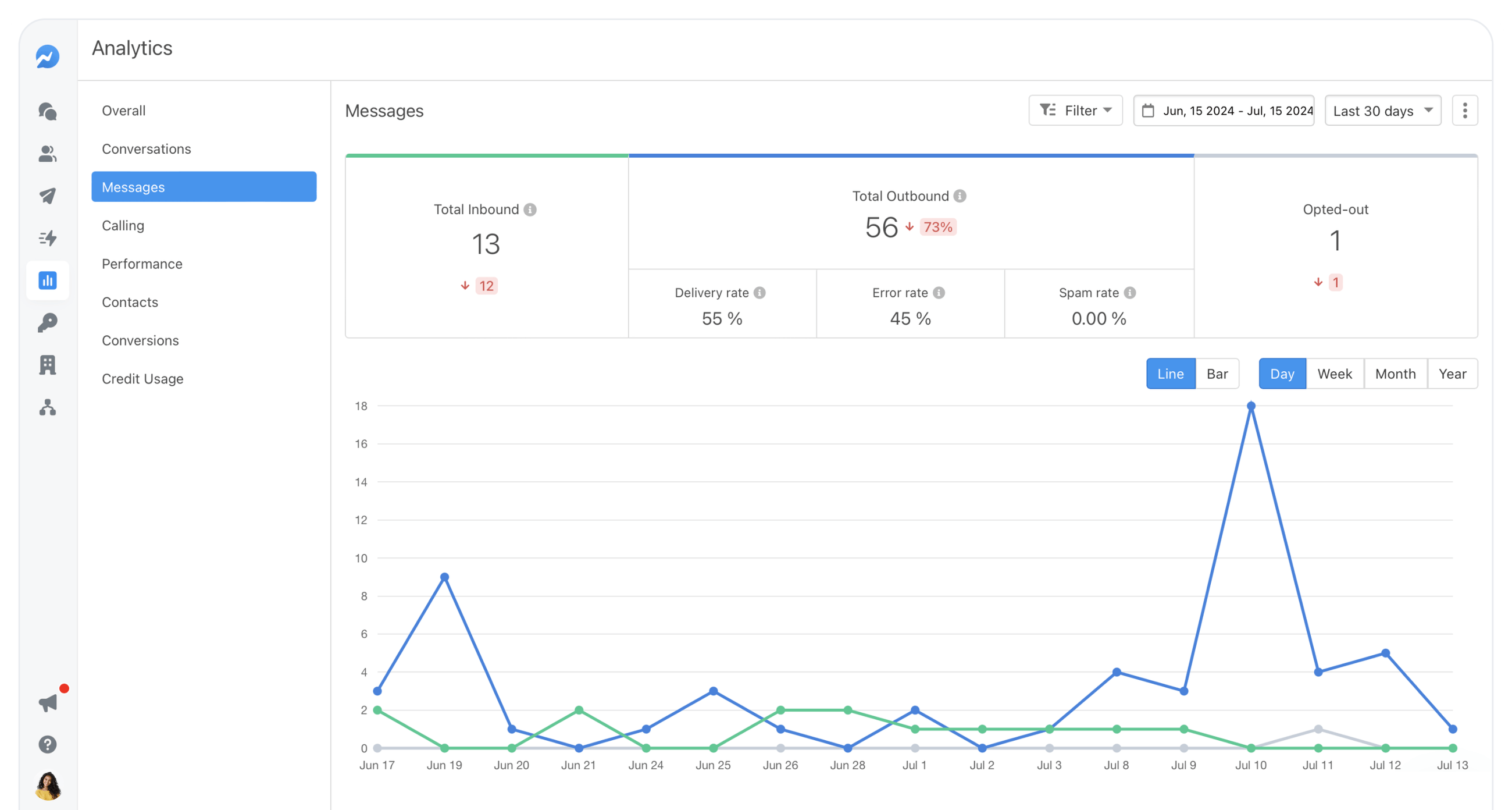The image size is (1512, 810).
Task: Open the Filter dropdown
Action: tap(1075, 111)
